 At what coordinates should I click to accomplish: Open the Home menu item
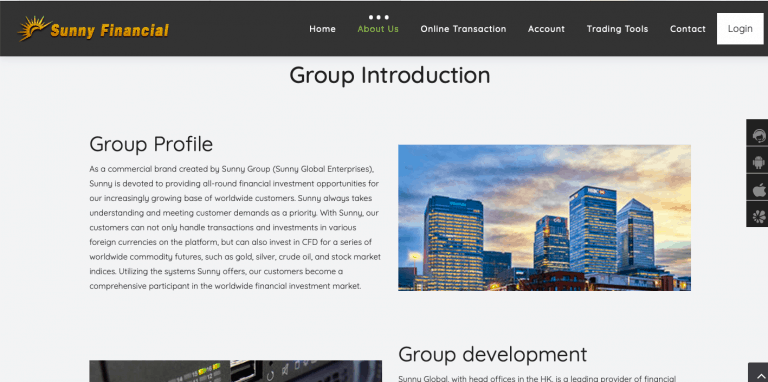322,29
